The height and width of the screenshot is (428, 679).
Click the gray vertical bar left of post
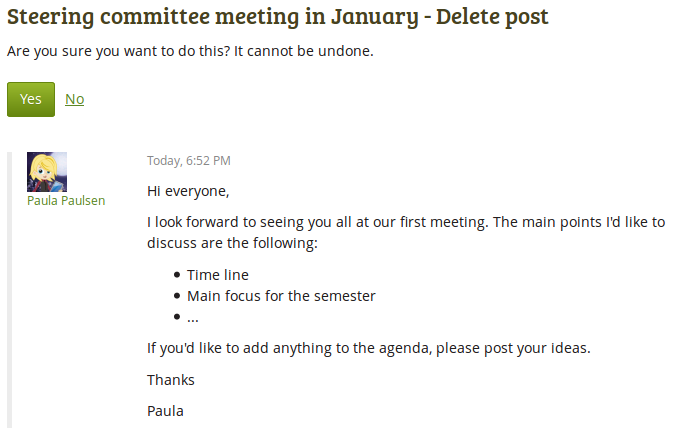click(x=11, y=290)
